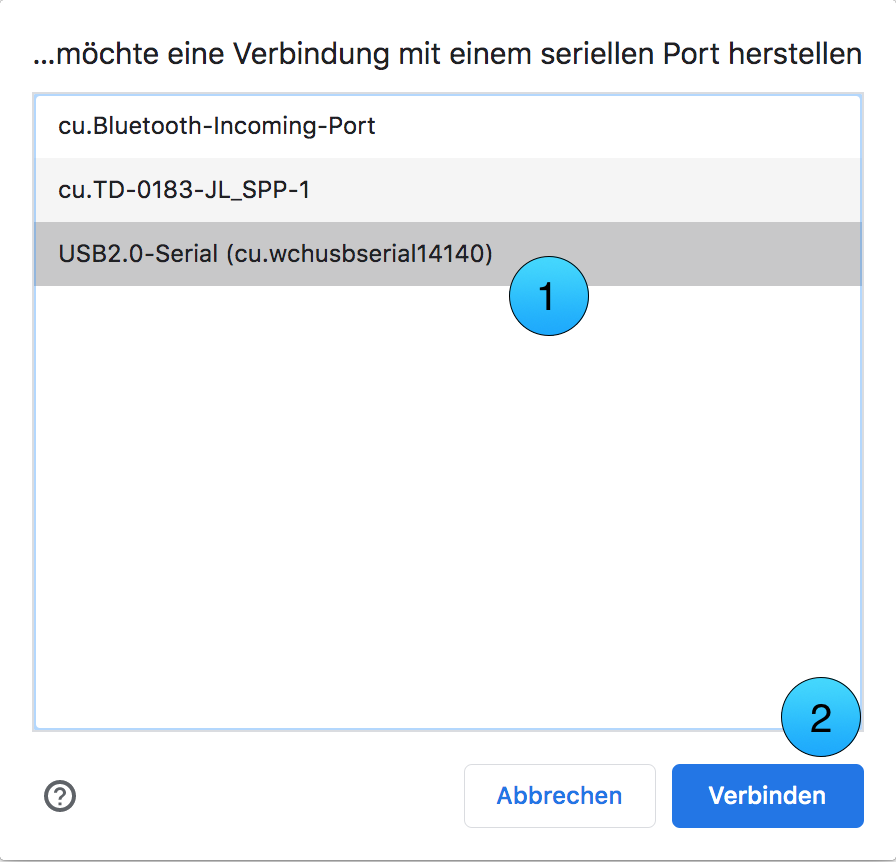Click the number 2 marker above Verbinden
Screen dimensions: 896x862
coord(821,717)
